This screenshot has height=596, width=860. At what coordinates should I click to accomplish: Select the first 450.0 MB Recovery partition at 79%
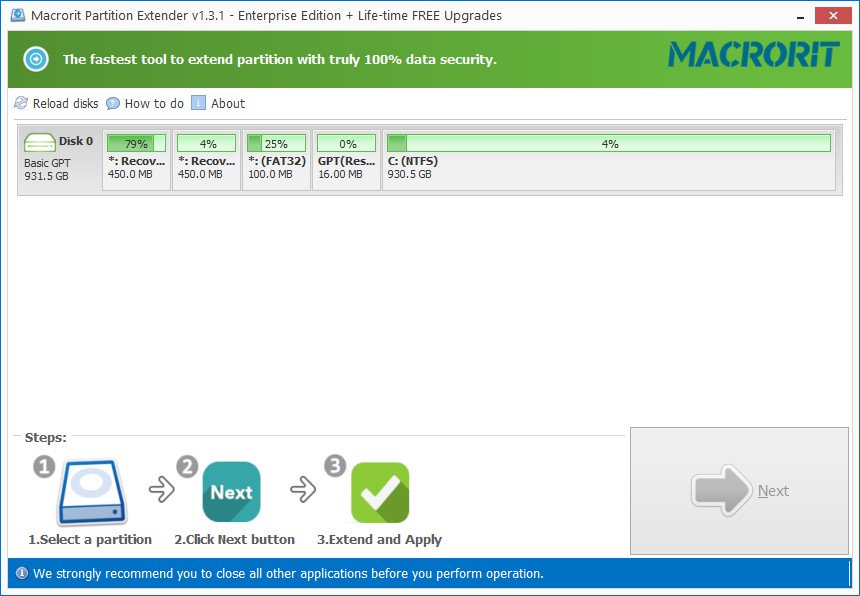(137, 160)
